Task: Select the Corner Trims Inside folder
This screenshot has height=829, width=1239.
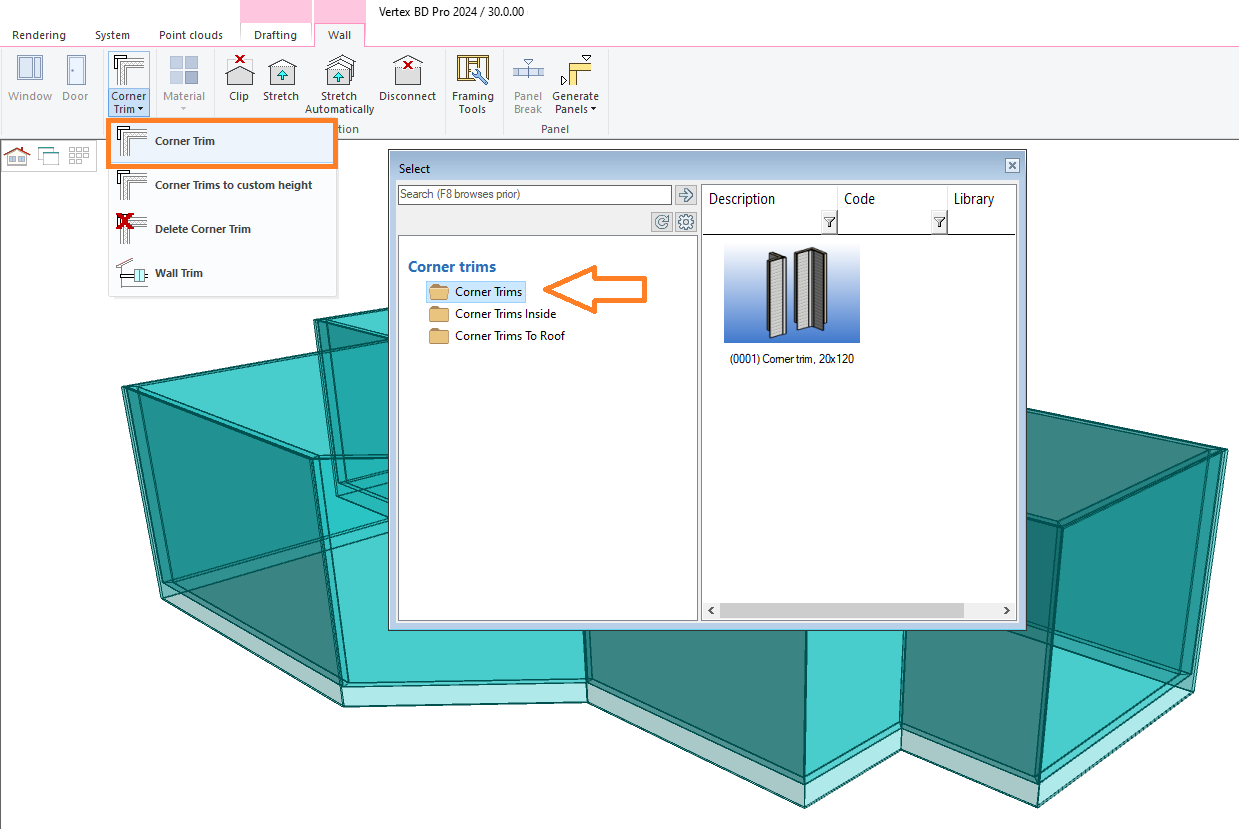Action: point(505,314)
